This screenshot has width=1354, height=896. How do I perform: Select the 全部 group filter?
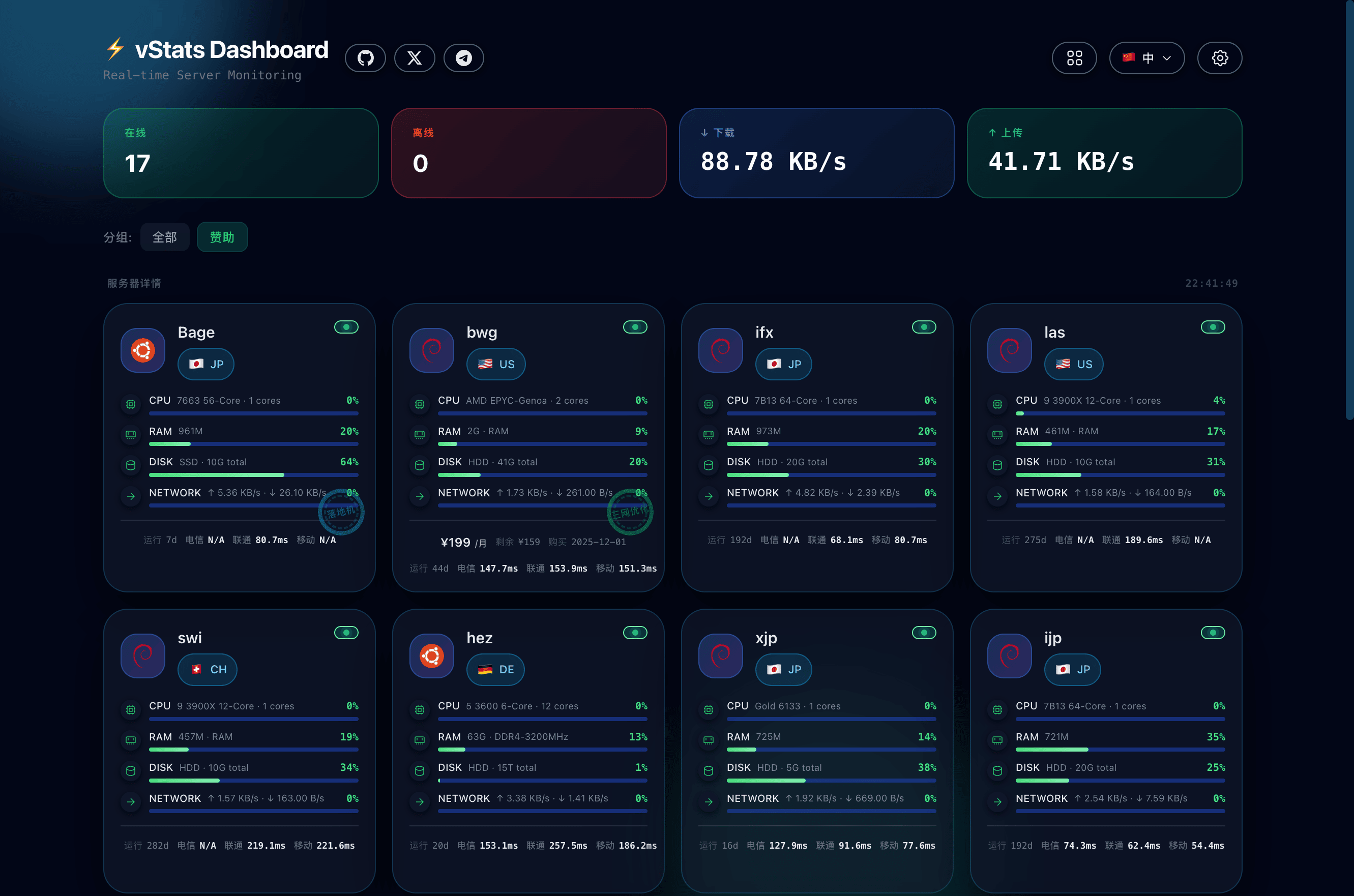165,237
